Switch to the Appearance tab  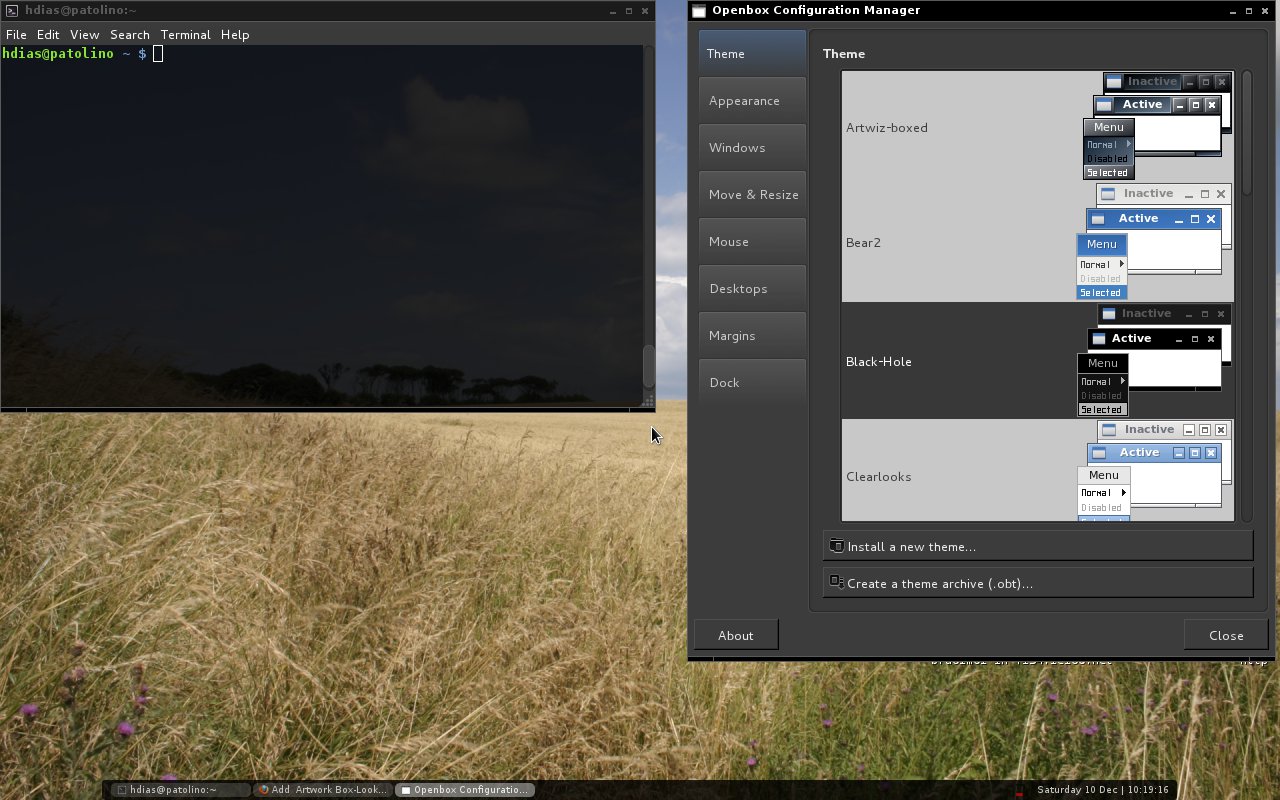[752, 100]
